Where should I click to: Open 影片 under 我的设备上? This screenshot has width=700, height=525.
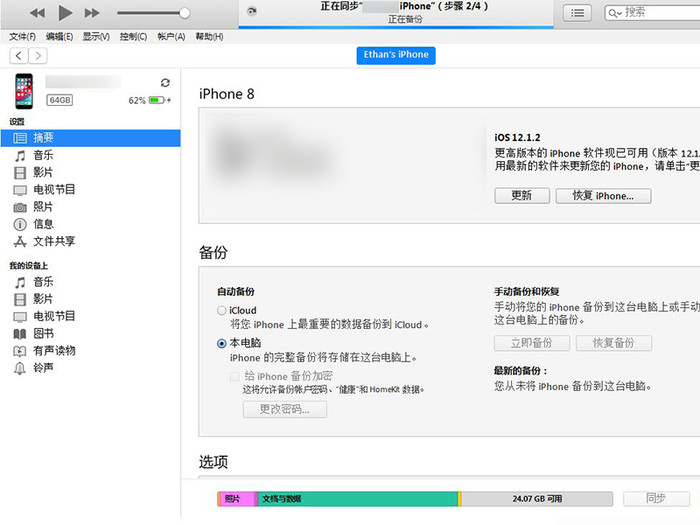coord(43,299)
